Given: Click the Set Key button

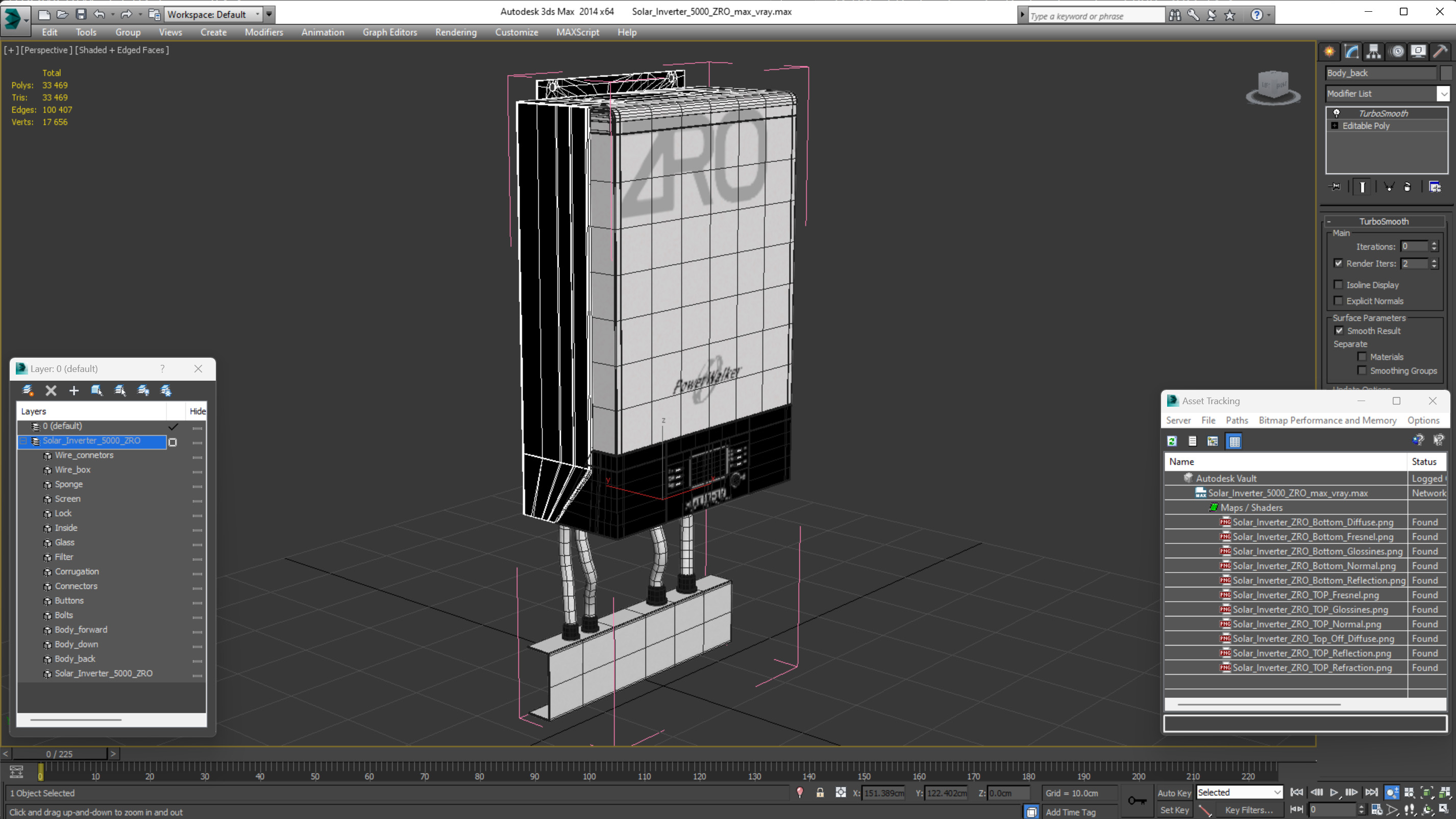Looking at the screenshot, I should click(1174, 810).
